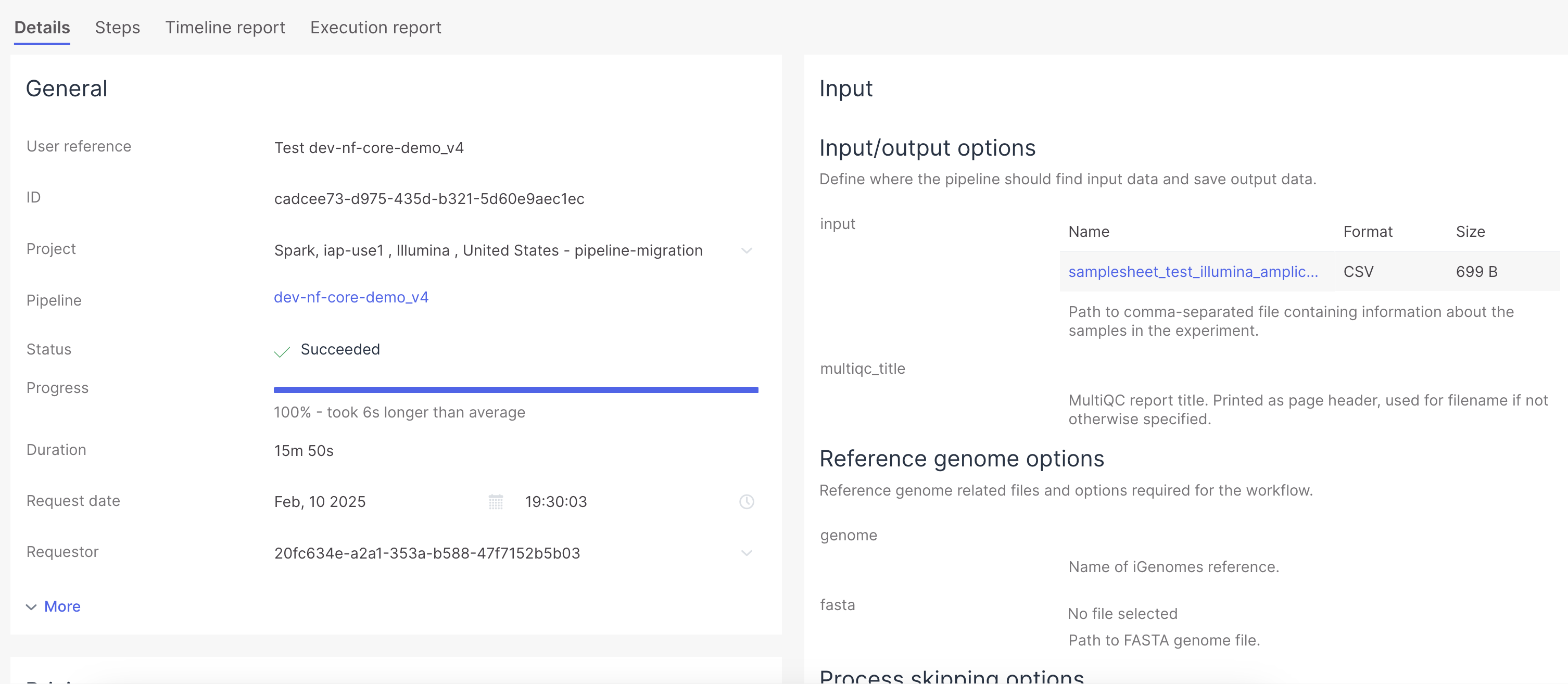1568x684 pixels.
Task: Select the Details tab
Action: (x=42, y=28)
